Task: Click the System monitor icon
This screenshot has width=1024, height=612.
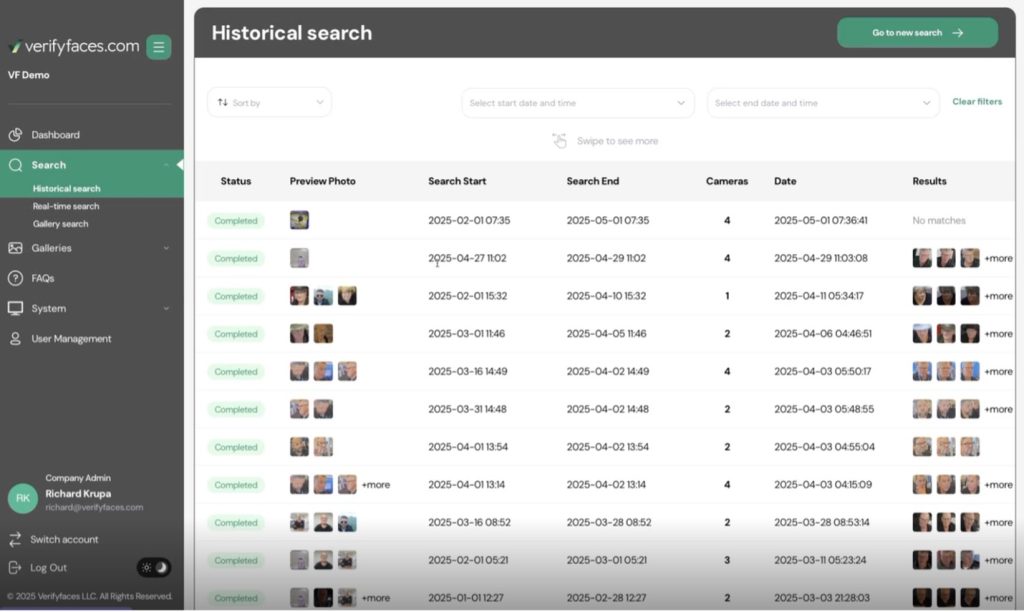Action: tap(15, 308)
